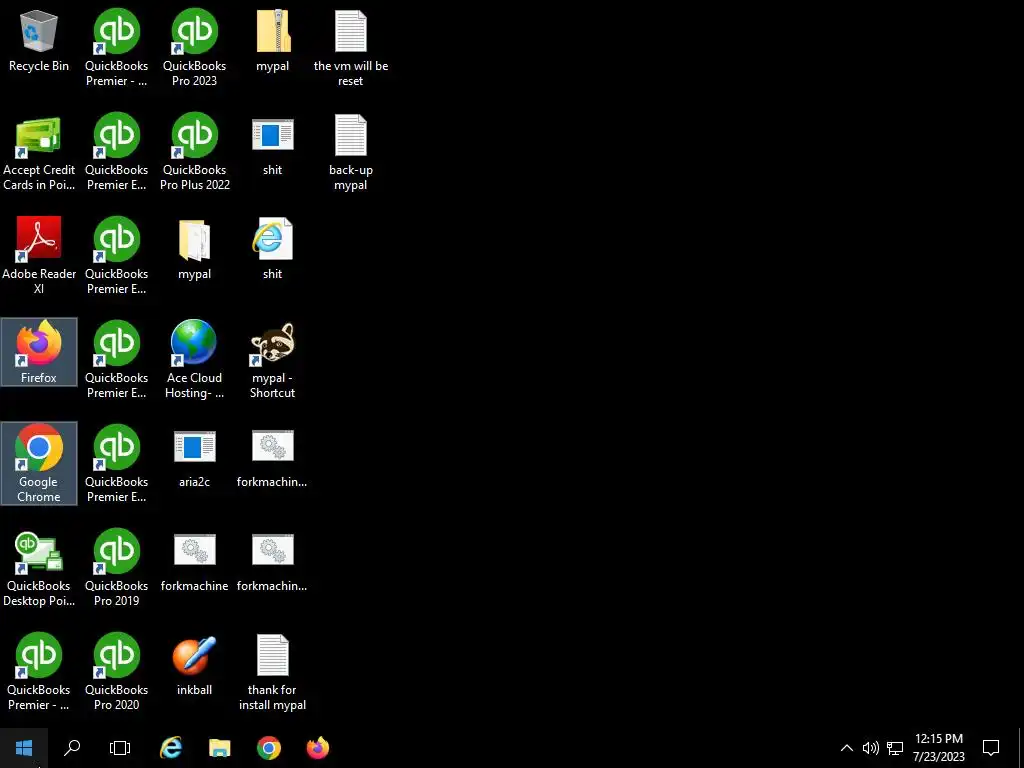Select the Google Chrome desktop shortcut
Viewport: 1024px width, 768px height.
[x=39, y=463]
